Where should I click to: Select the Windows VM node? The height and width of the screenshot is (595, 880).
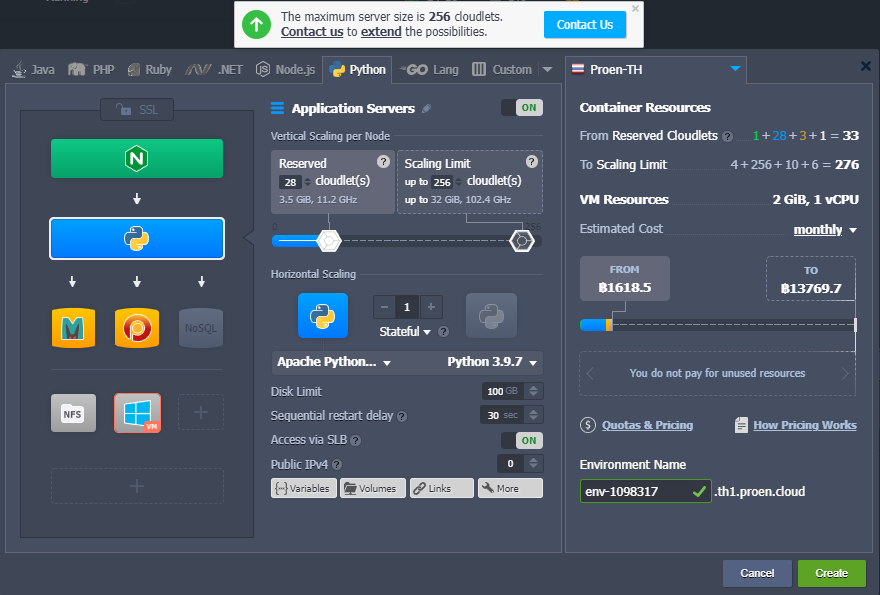coord(138,413)
